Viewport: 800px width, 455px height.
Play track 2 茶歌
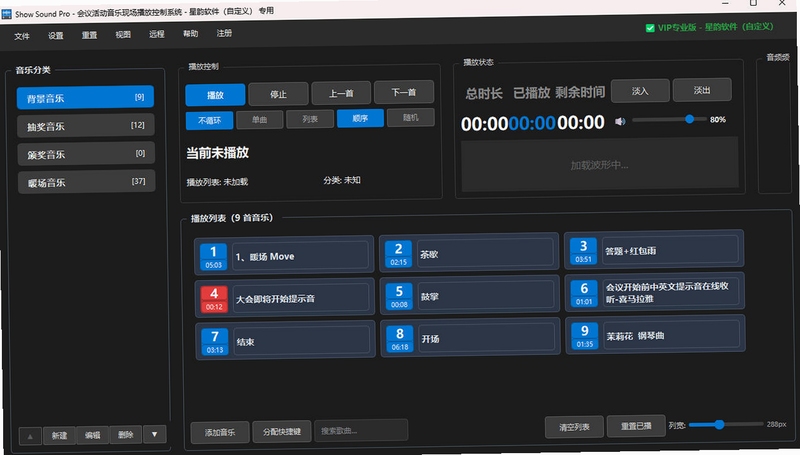pyautogui.click(x=469, y=252)
